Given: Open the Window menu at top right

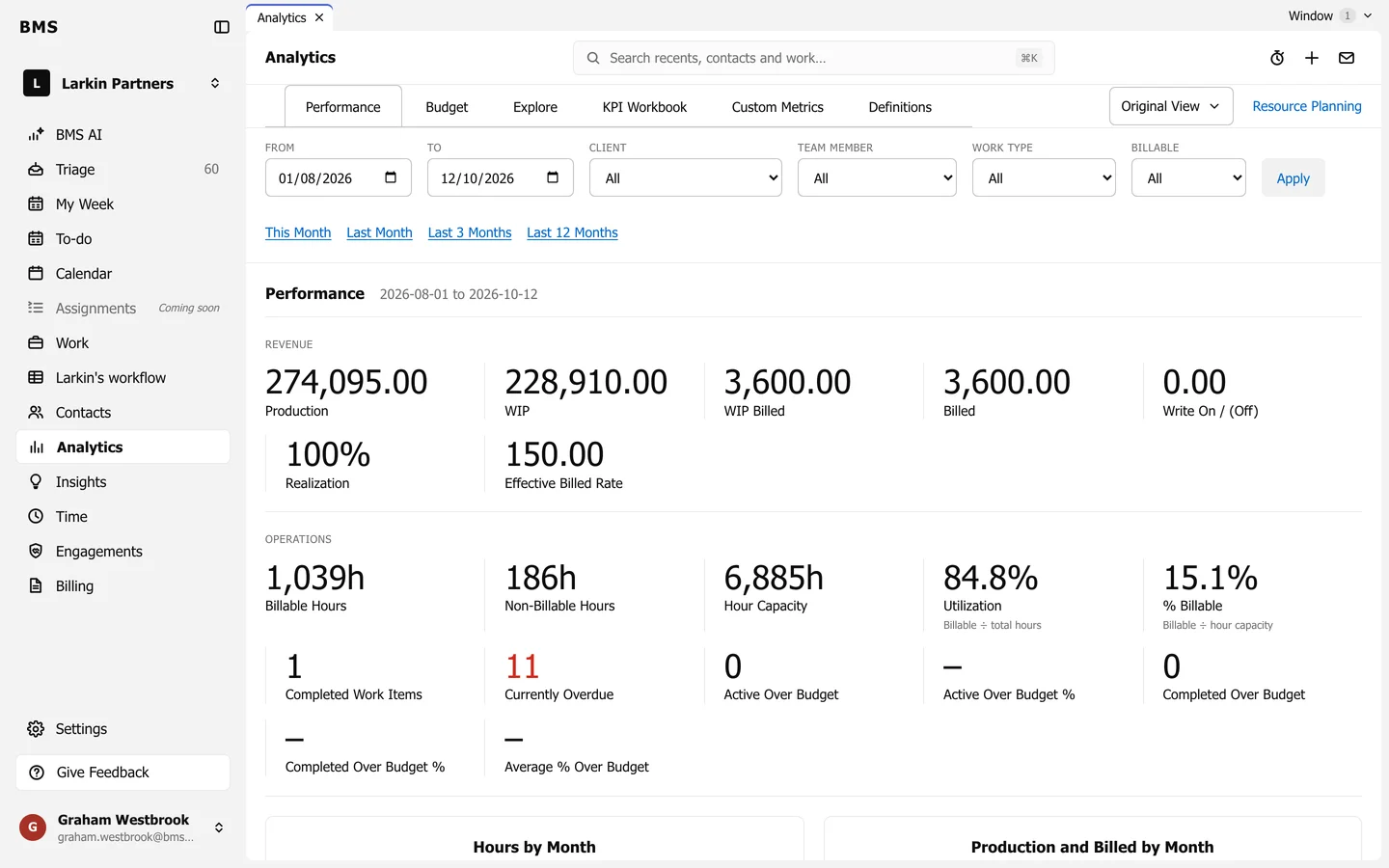Looking at the screenshot, I should point(1329,15).
